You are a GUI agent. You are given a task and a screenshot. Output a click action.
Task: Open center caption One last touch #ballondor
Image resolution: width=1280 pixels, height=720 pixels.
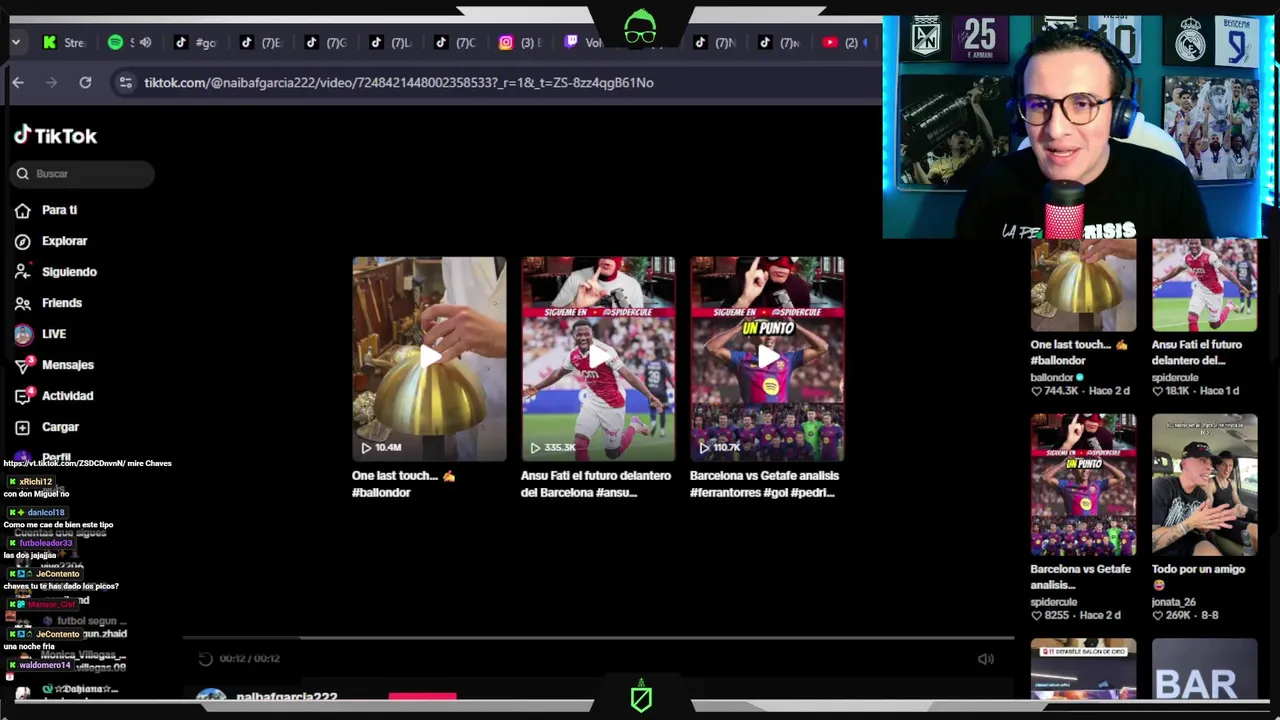coord(403,484)
